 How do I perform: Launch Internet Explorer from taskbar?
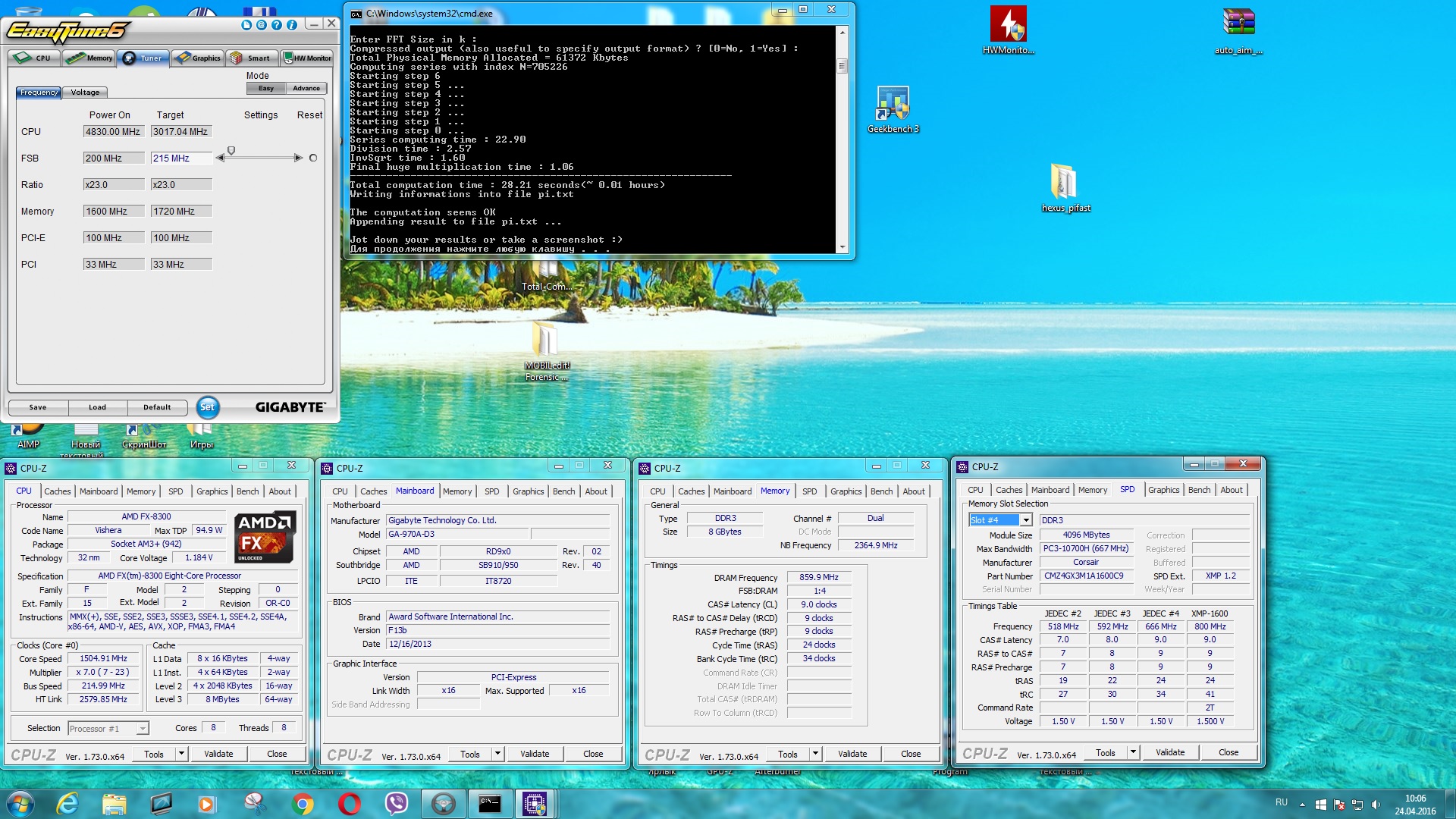(67, 804)
